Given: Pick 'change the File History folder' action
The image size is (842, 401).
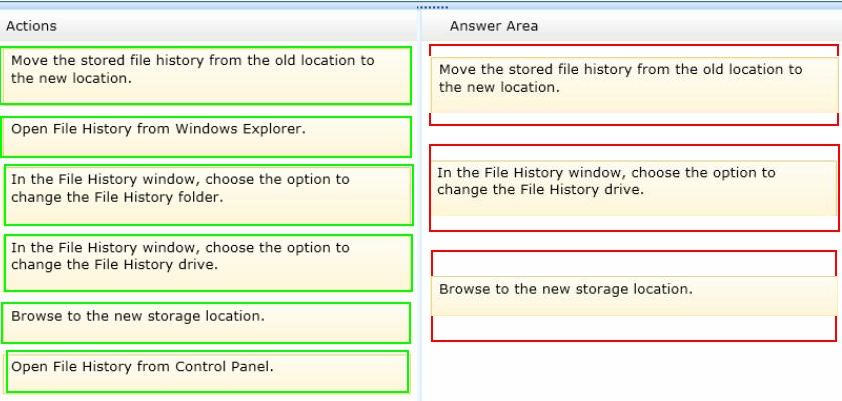Looking at the screenshot, I should [208, 195].
